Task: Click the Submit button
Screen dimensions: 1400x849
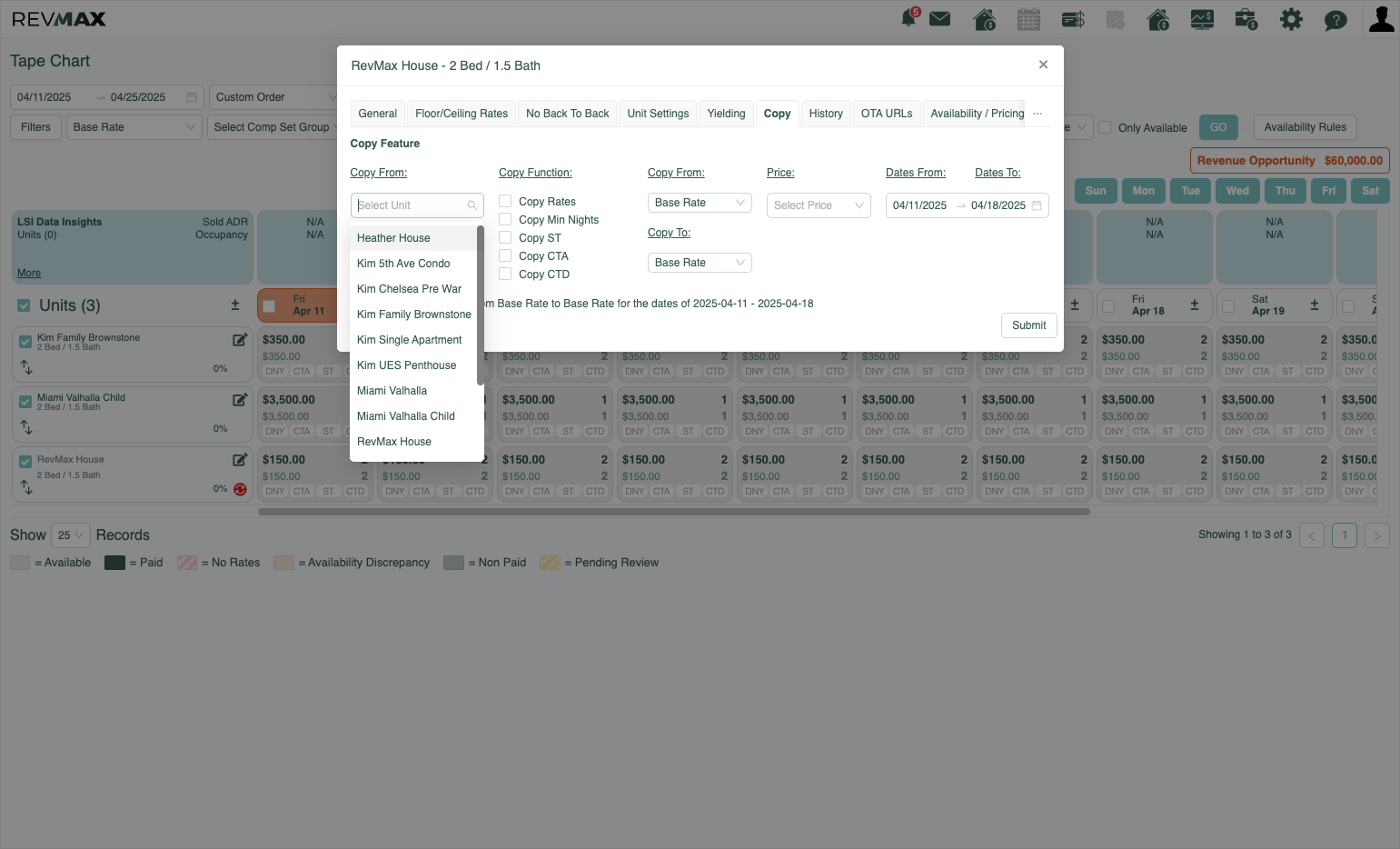Action: pos(1029,325)
